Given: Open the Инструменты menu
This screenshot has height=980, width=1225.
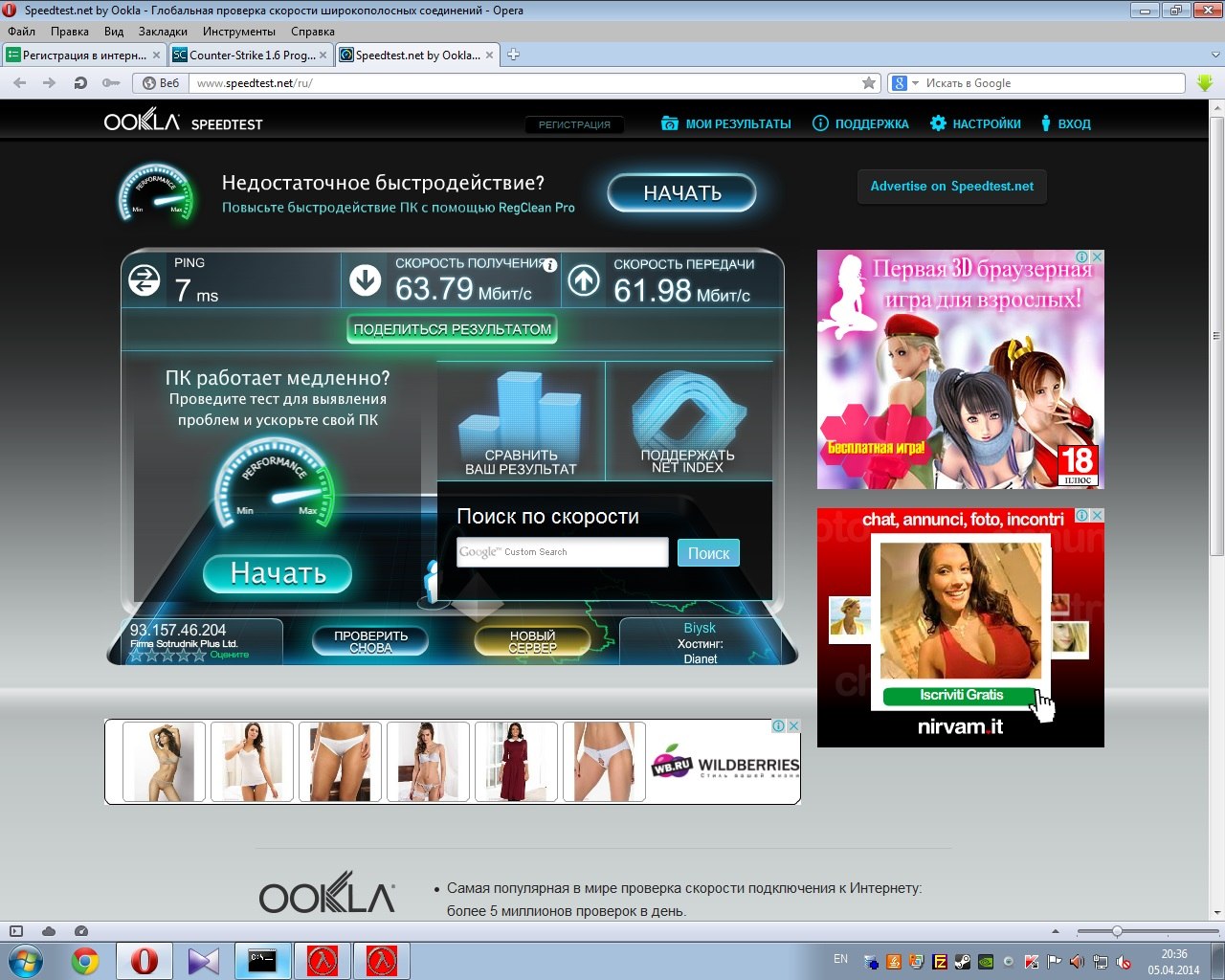Looking at the screenshot, I should pos(239,32).
